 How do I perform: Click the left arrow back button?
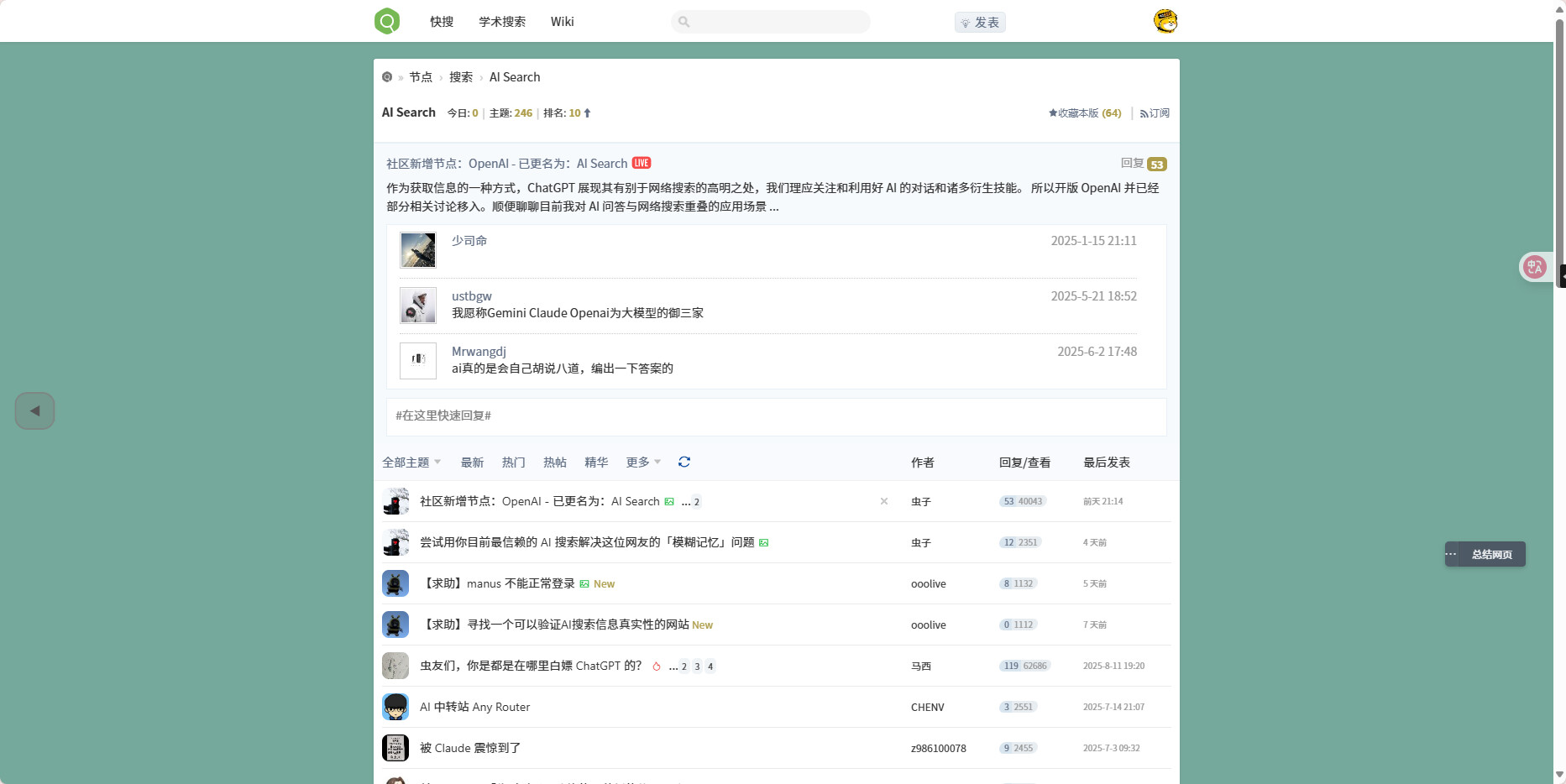click(x=35, y=411)
